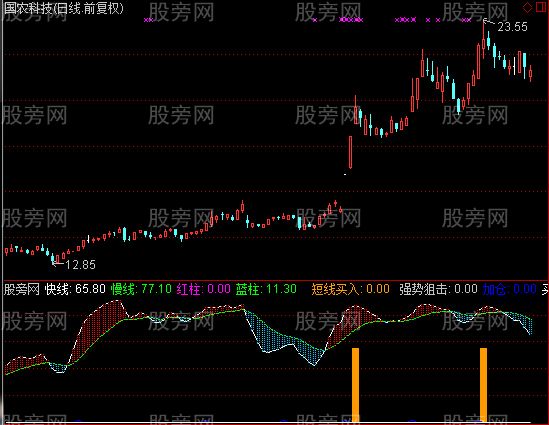Viewport: 549px width, 425px height.
Task: Select the low price label 12.85
Action: [80, 265]
